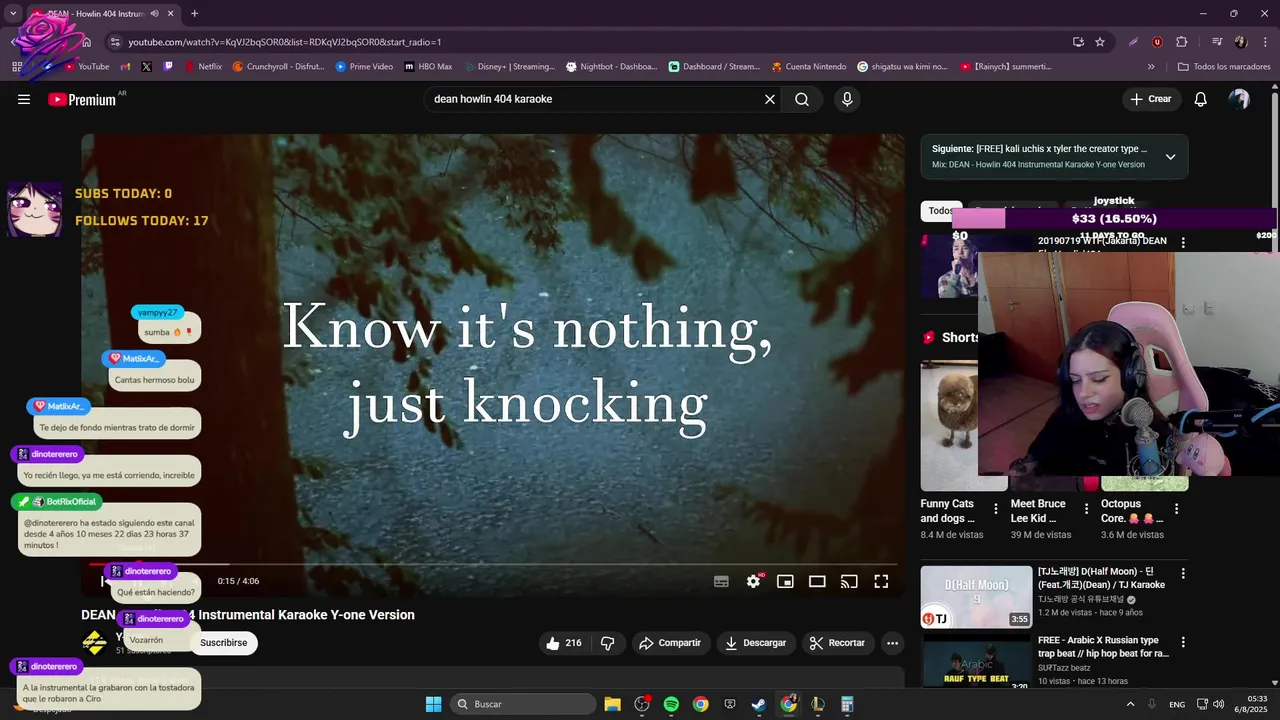The height and width of the screenshot is (720, 1280).
Task: Open the YouTube account avatar menu
Action: point(1239,99)
